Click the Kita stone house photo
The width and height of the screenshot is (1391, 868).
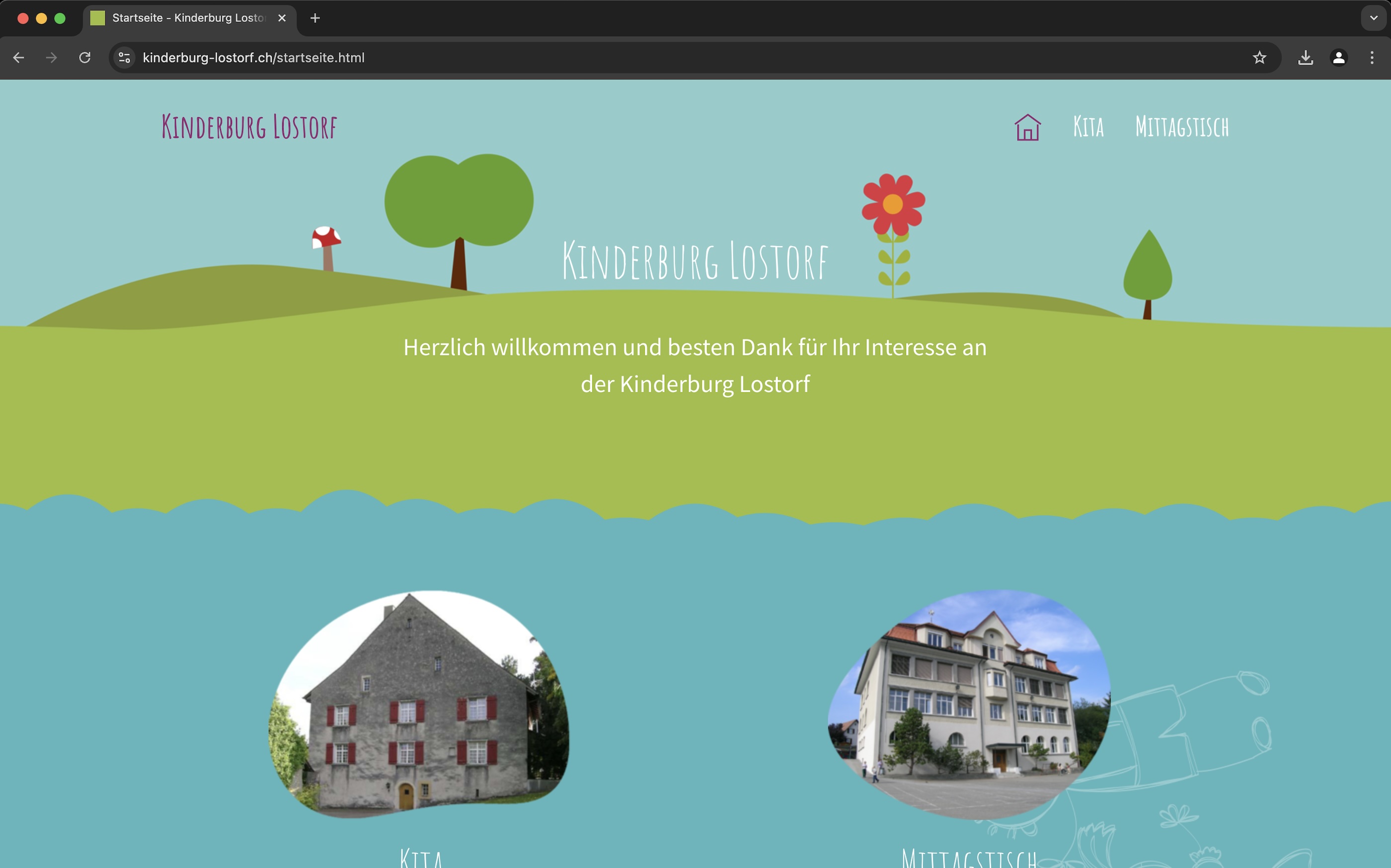419,704
